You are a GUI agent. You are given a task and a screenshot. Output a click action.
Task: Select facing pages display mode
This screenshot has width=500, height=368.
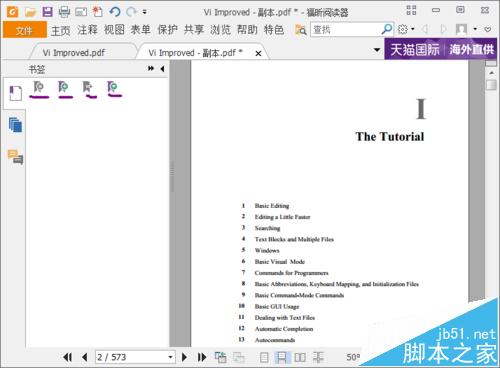(x=300, y=357)
